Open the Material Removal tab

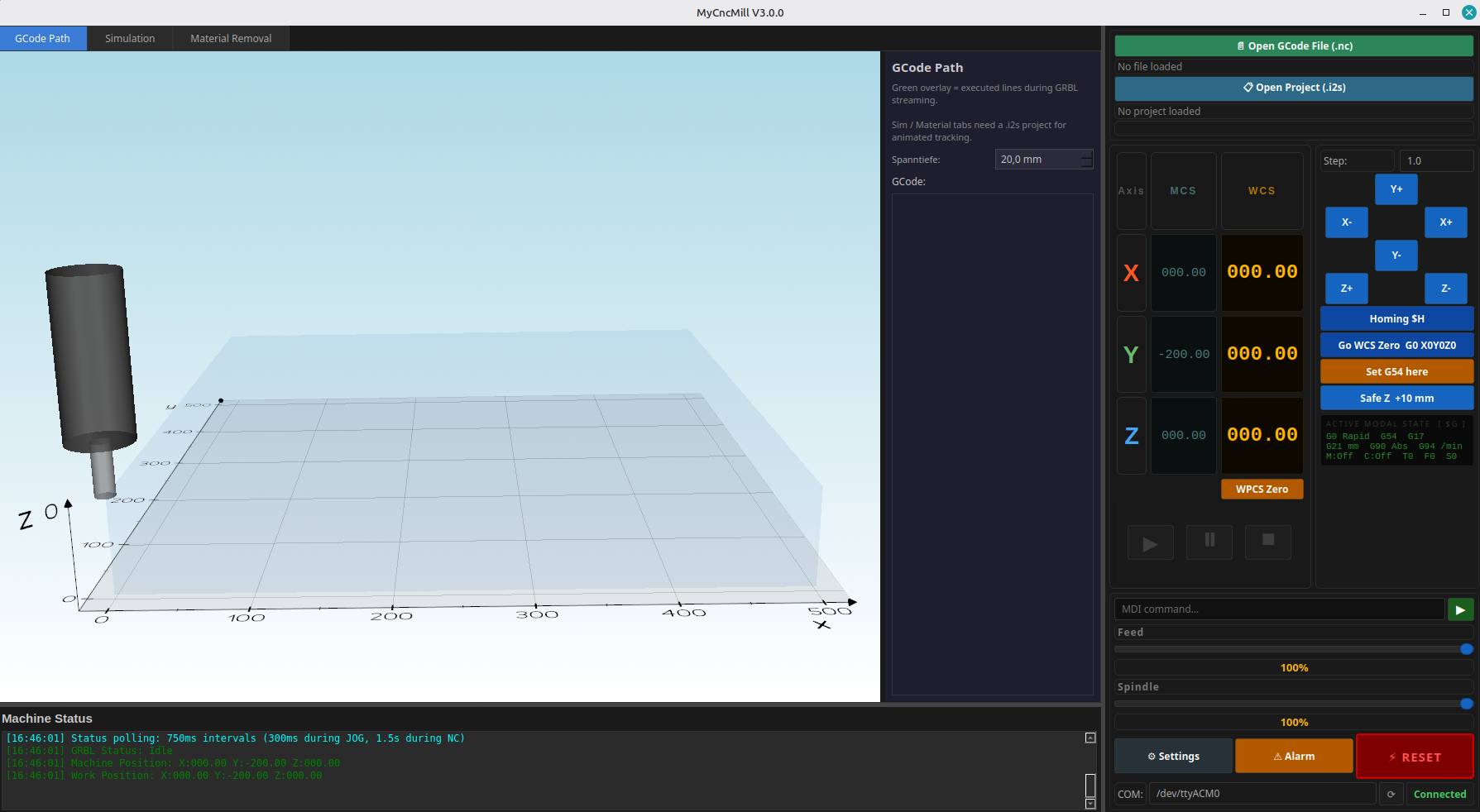pyautogui.click(x=231, y=39)
